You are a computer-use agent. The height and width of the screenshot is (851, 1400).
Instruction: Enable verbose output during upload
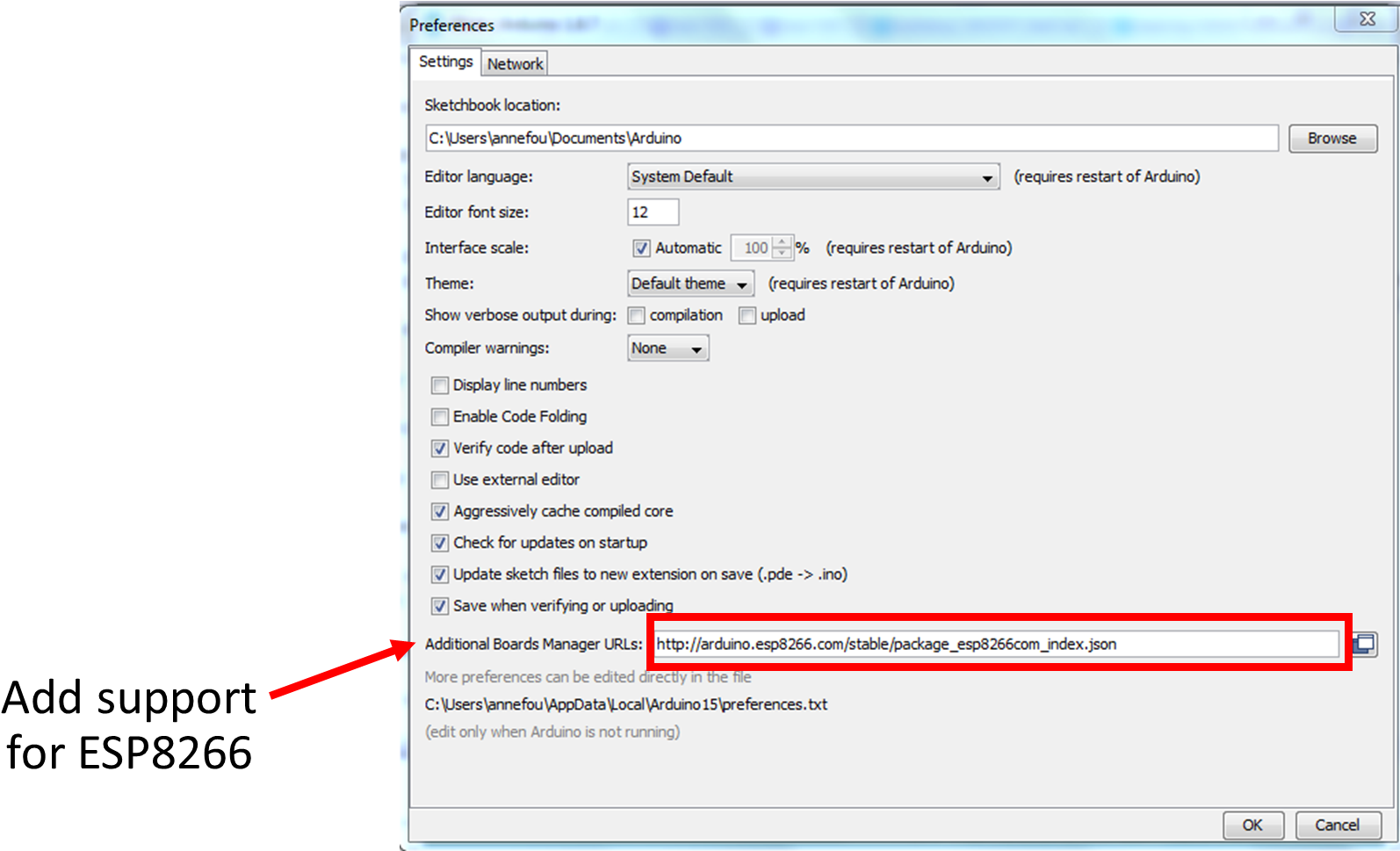click(x=747, y=316)
